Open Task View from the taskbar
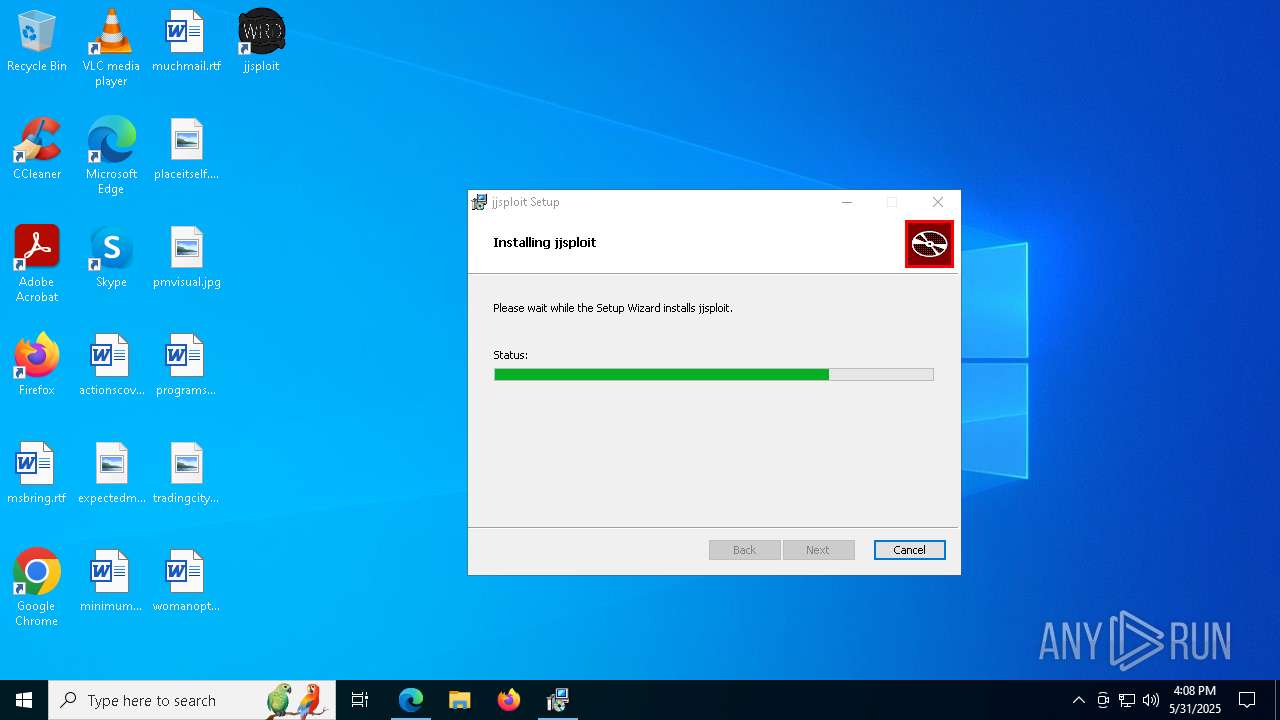1280x720 pixels. coord(360,700)
